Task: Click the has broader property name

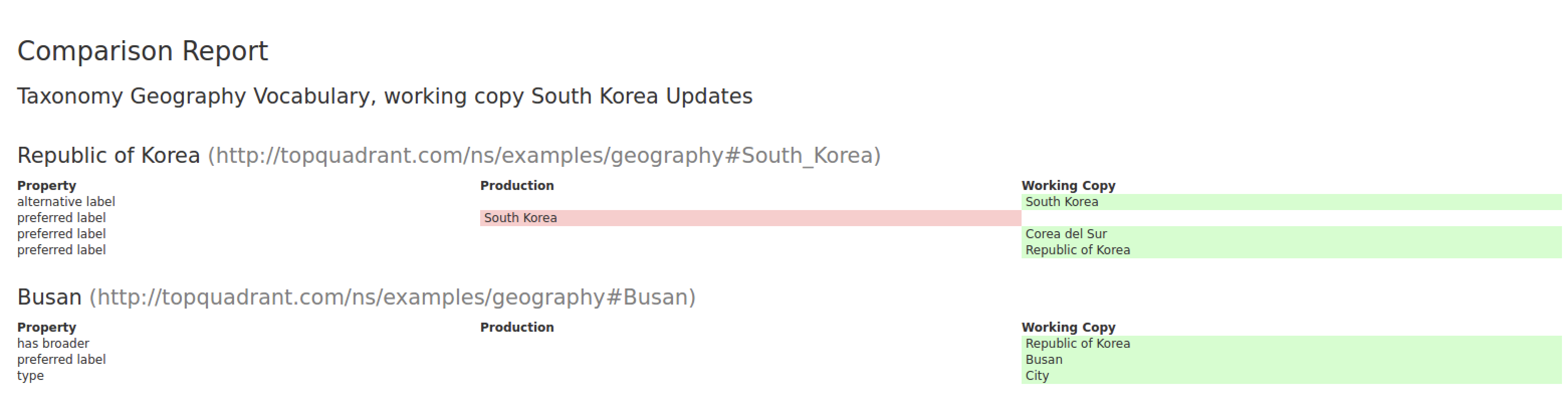Action: [53, 343]
